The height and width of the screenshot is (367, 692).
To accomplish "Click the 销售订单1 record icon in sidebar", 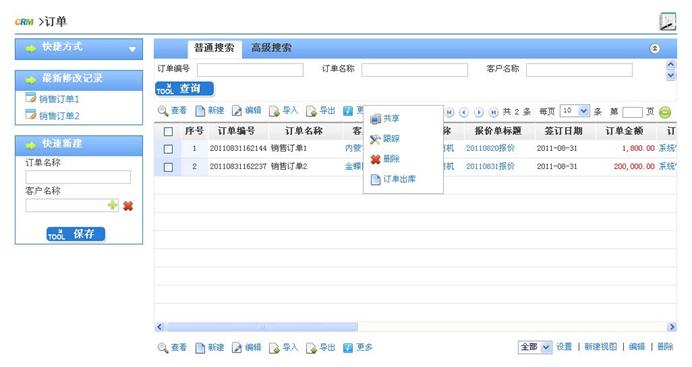I will point(30,98).
